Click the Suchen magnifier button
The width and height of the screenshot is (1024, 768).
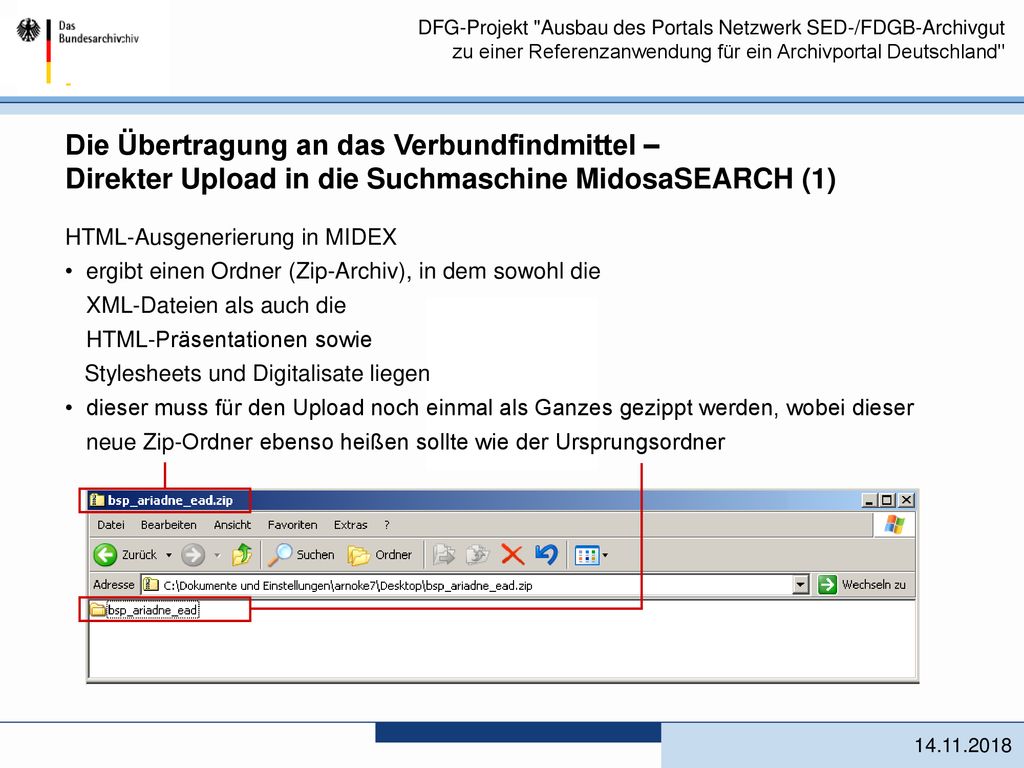coord(300,554)
